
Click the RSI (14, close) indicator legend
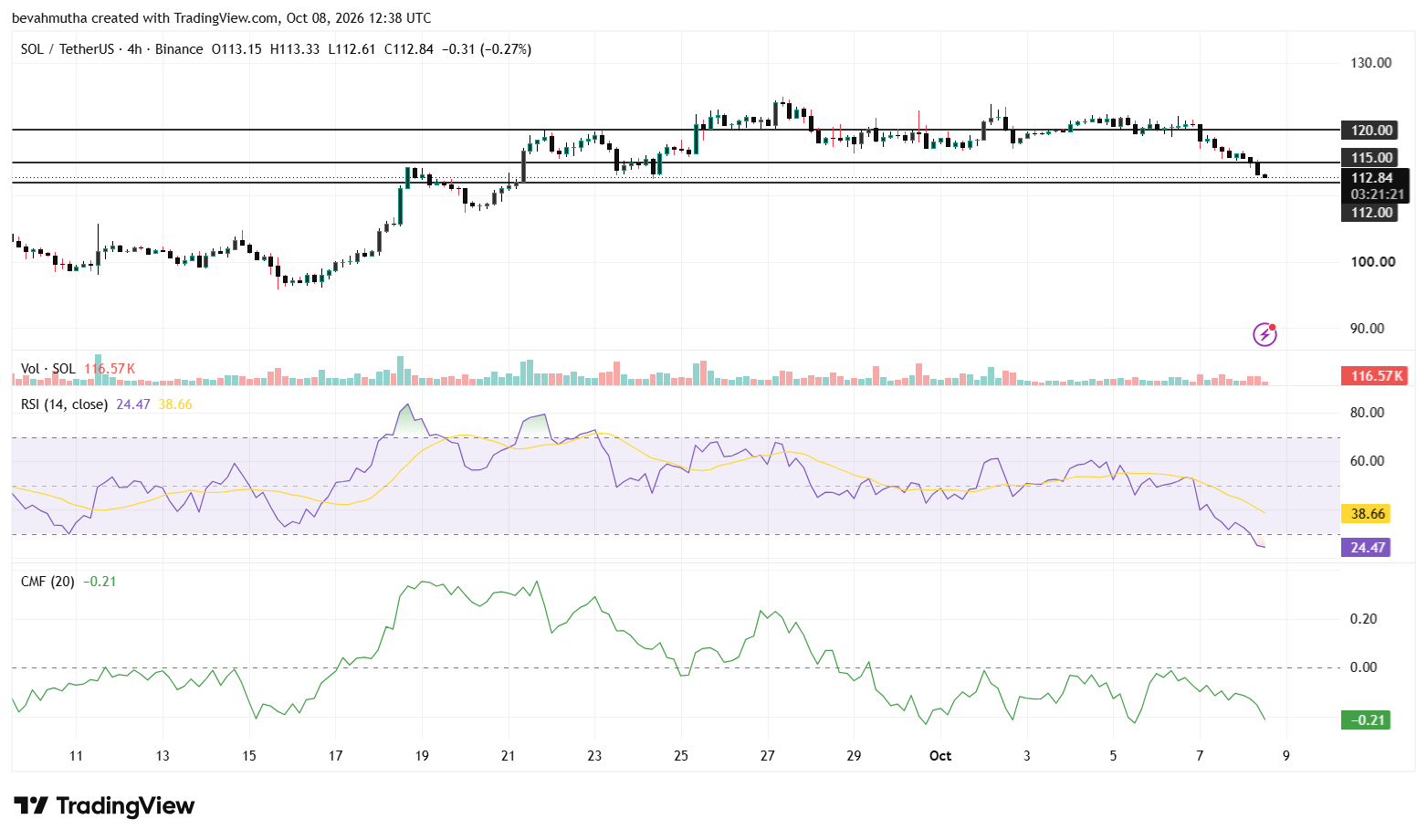point(64,404)
